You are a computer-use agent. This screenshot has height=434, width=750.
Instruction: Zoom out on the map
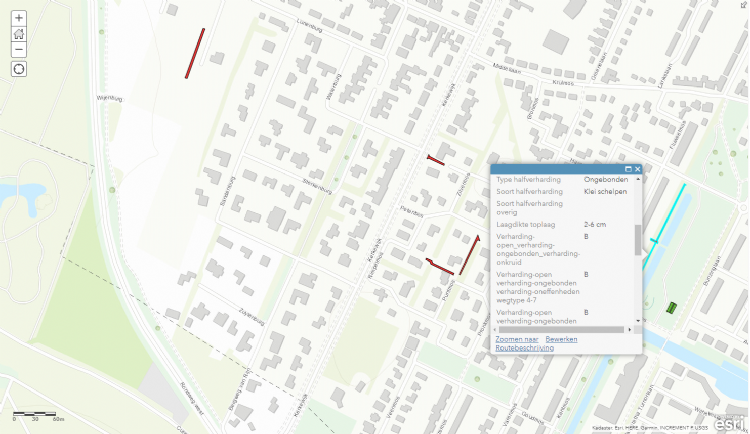click(19, 49)
